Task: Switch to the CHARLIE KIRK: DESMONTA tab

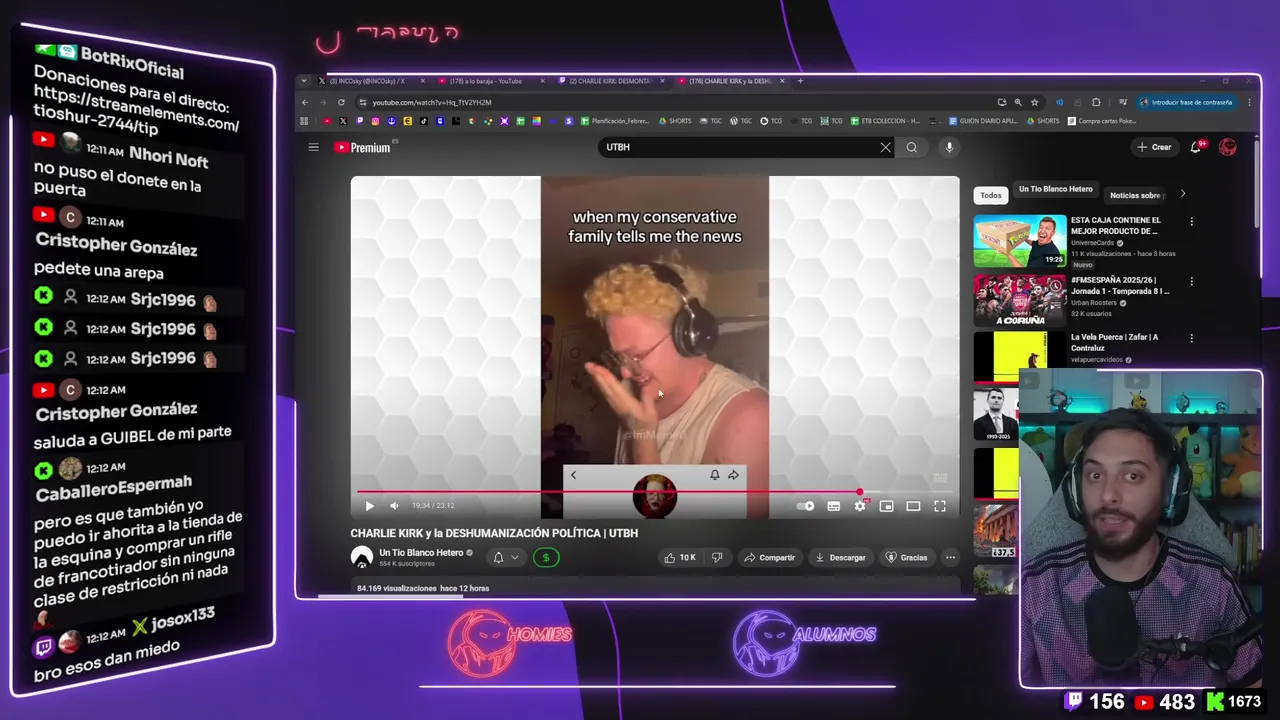Action: 610,81
